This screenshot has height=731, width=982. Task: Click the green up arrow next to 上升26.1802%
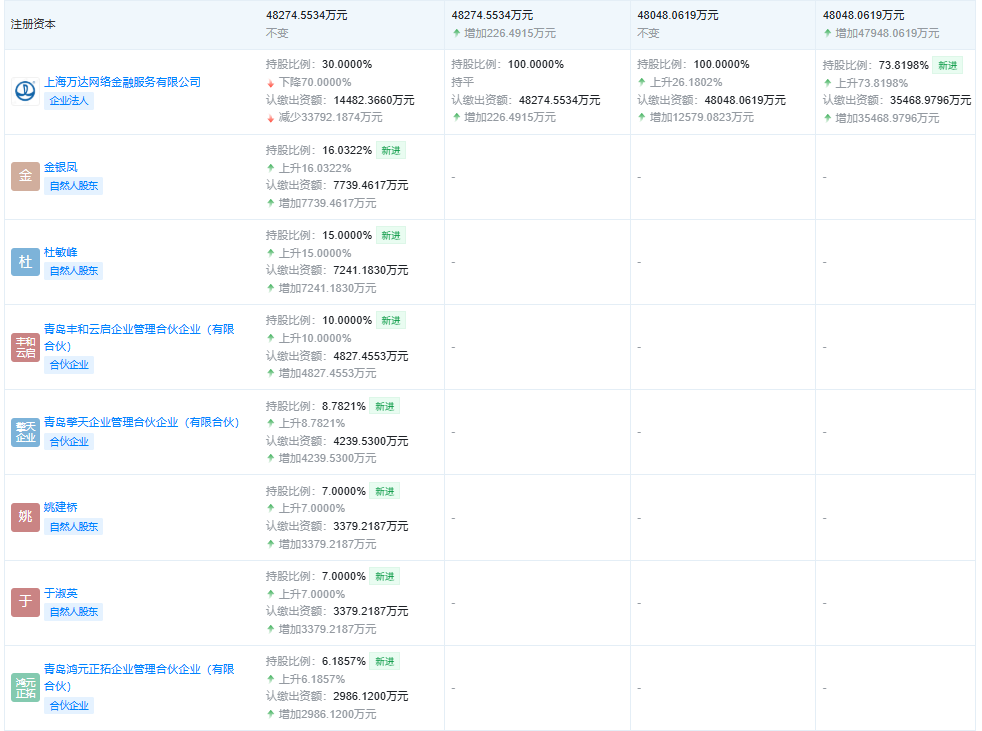coord(642,81)
